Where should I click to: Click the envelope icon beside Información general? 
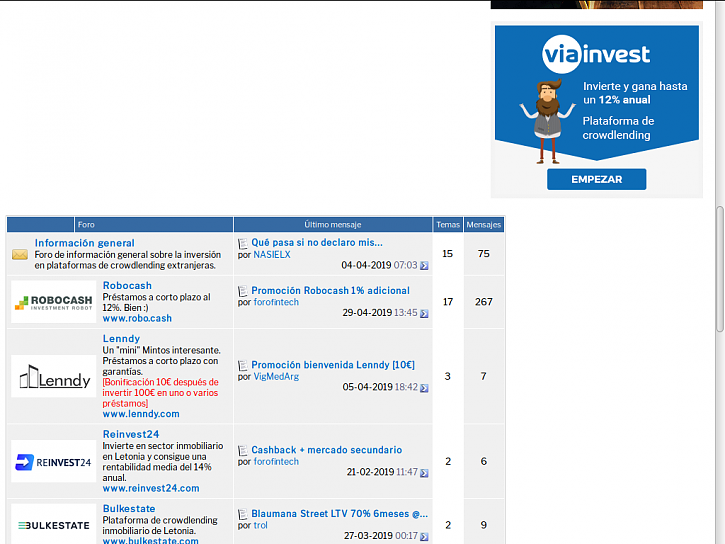tap(20, 254)
